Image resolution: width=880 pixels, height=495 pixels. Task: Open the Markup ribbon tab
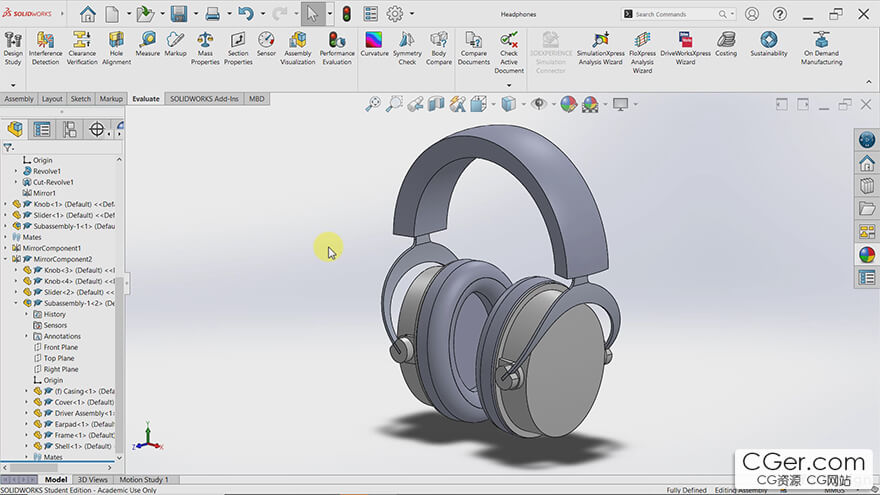tap(111, 99)
